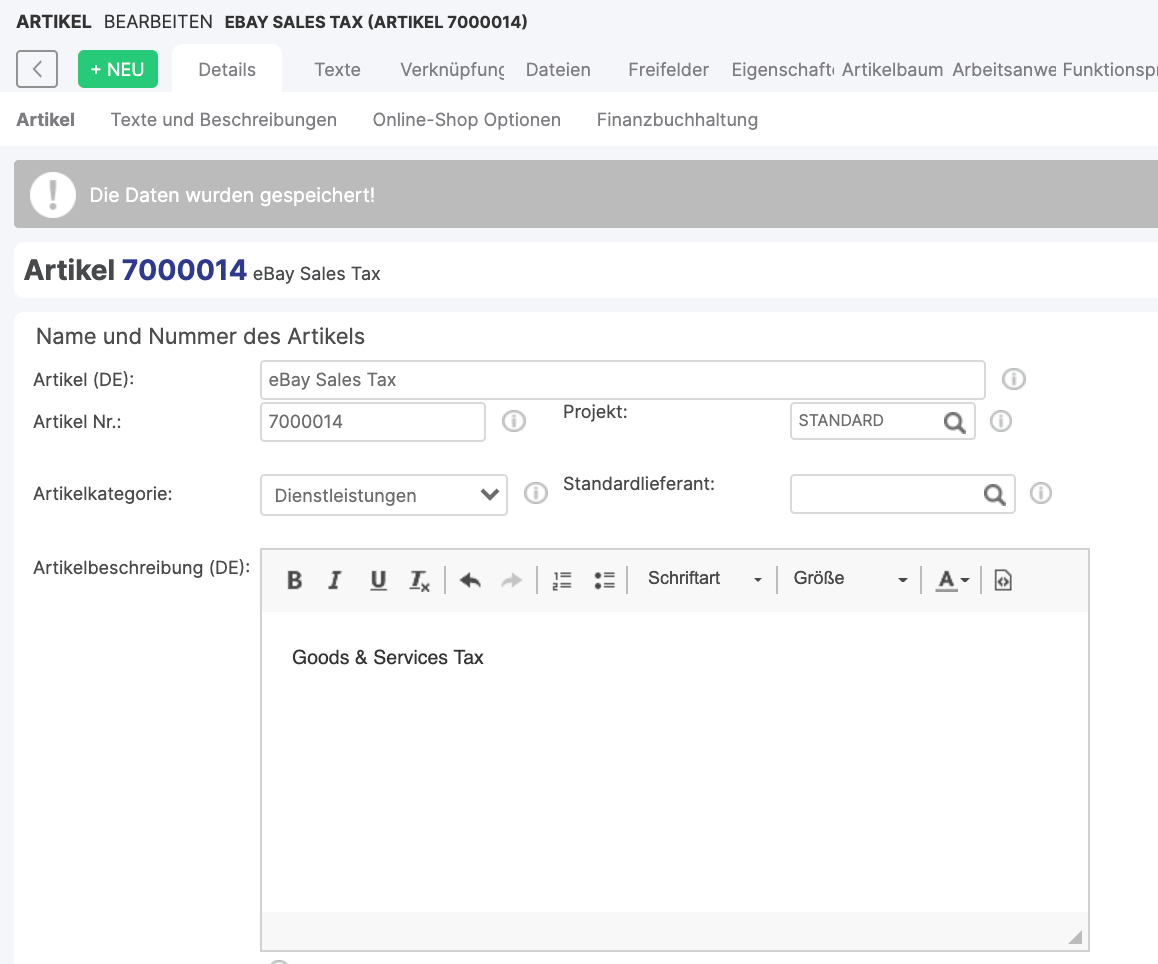Click the Artikel (DE) name field
Image resolution: width=1158 pixels, height=964 pixels.
622,380
